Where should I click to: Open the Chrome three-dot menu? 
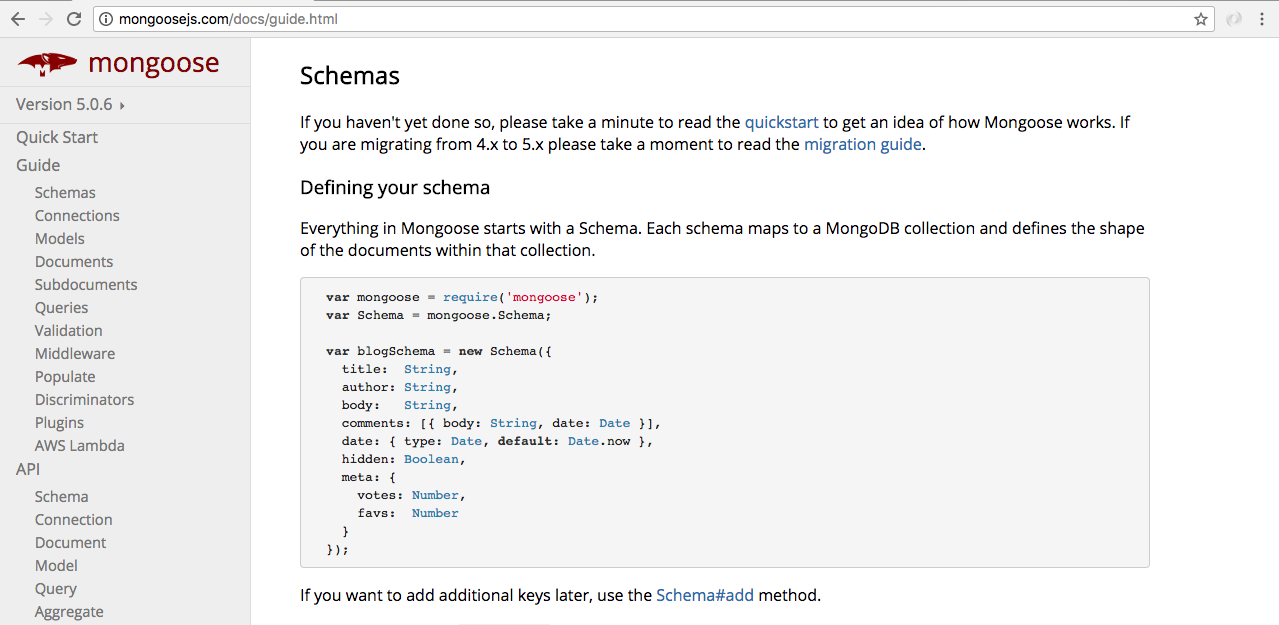point(1263,19)
